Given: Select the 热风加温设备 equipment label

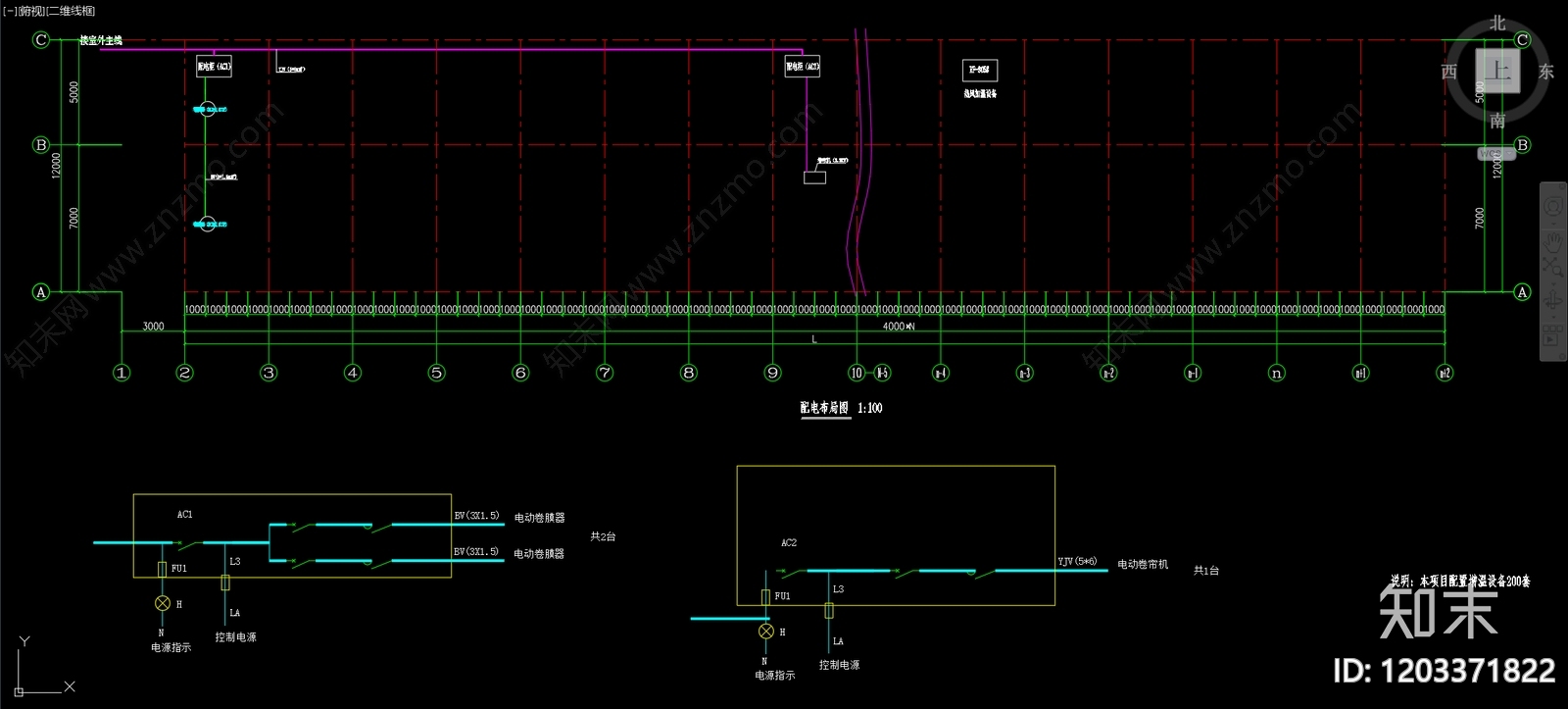Looking at the screenshot, I should (980, 94).
